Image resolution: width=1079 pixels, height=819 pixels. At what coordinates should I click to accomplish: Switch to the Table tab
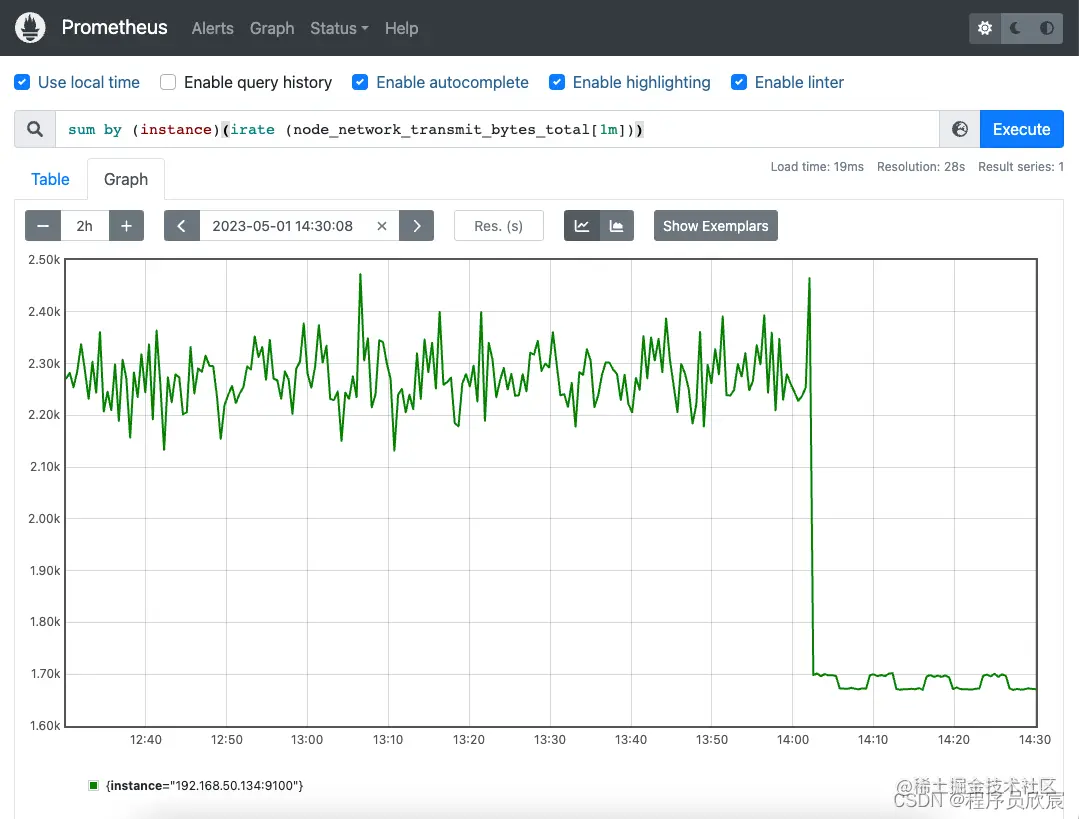click(x=50, y=179)
